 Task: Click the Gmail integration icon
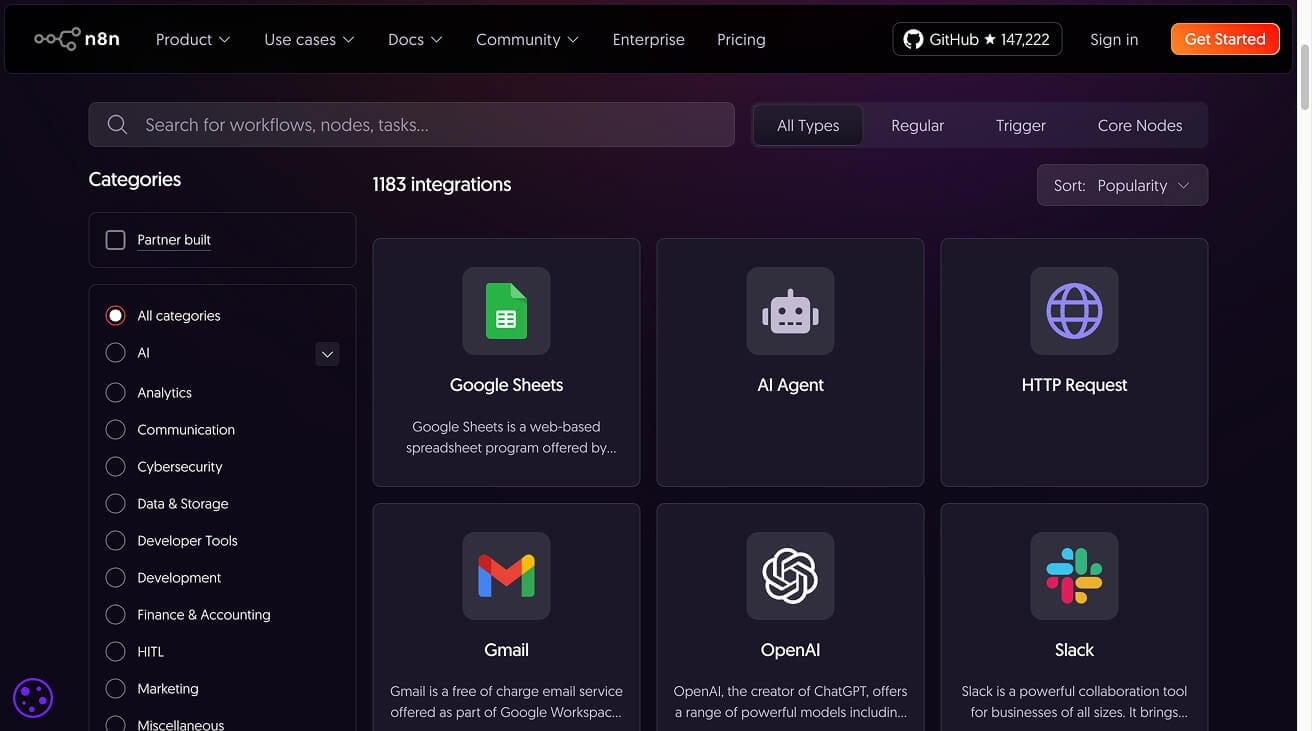[506, 576]
